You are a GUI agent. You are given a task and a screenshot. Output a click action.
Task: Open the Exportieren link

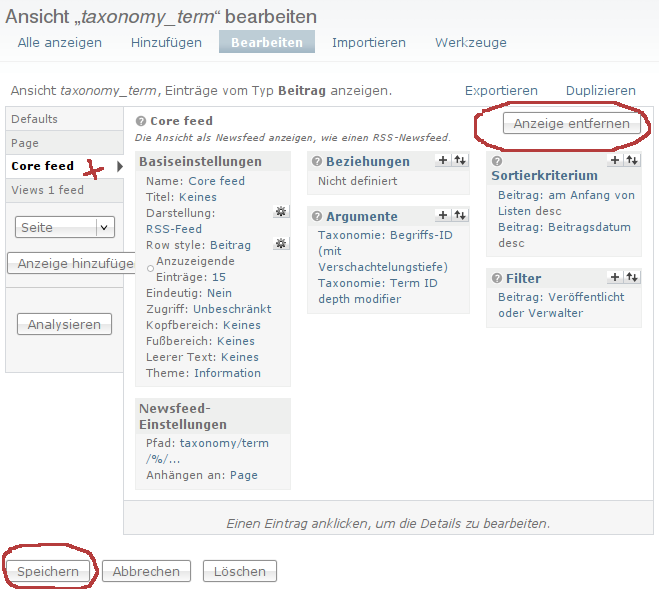[x=501, y=90]
